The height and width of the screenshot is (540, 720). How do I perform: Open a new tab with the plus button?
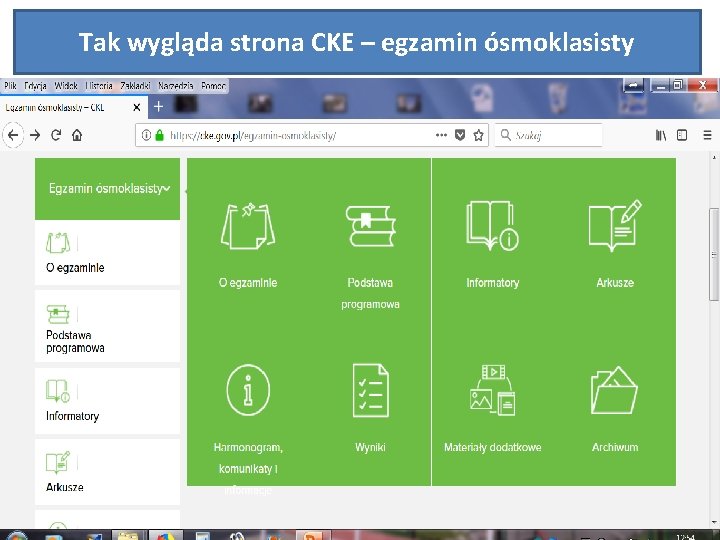[x=158, y=107]
